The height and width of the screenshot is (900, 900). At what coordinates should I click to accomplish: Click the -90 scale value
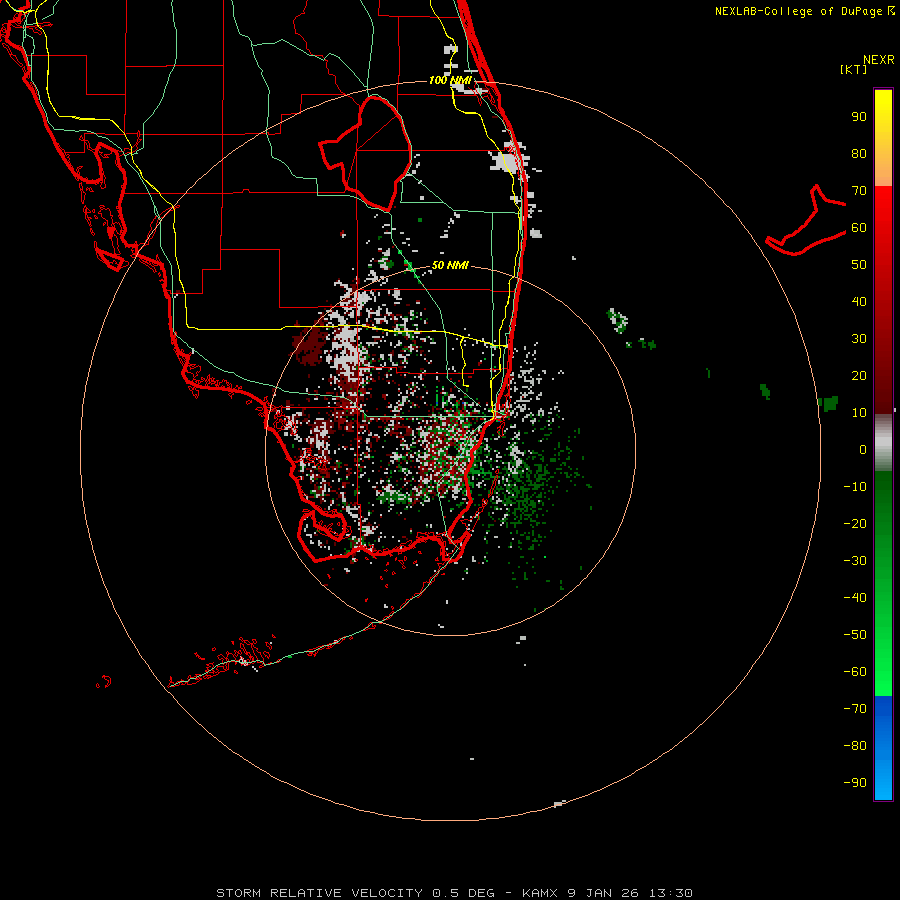pyautogui.click(x=855, y=783)
